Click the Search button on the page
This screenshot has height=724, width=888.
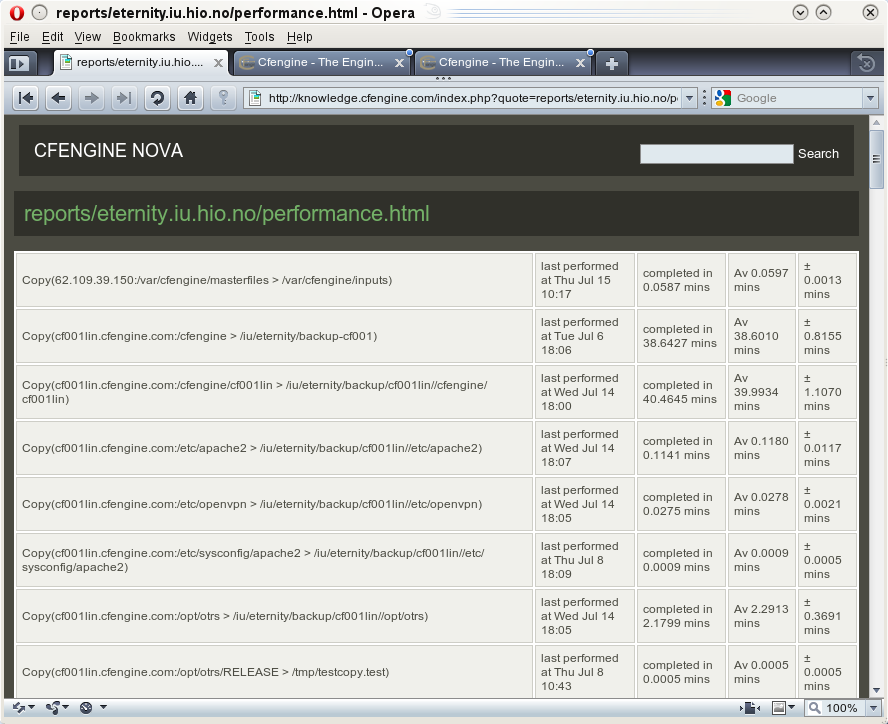point(818,154)
